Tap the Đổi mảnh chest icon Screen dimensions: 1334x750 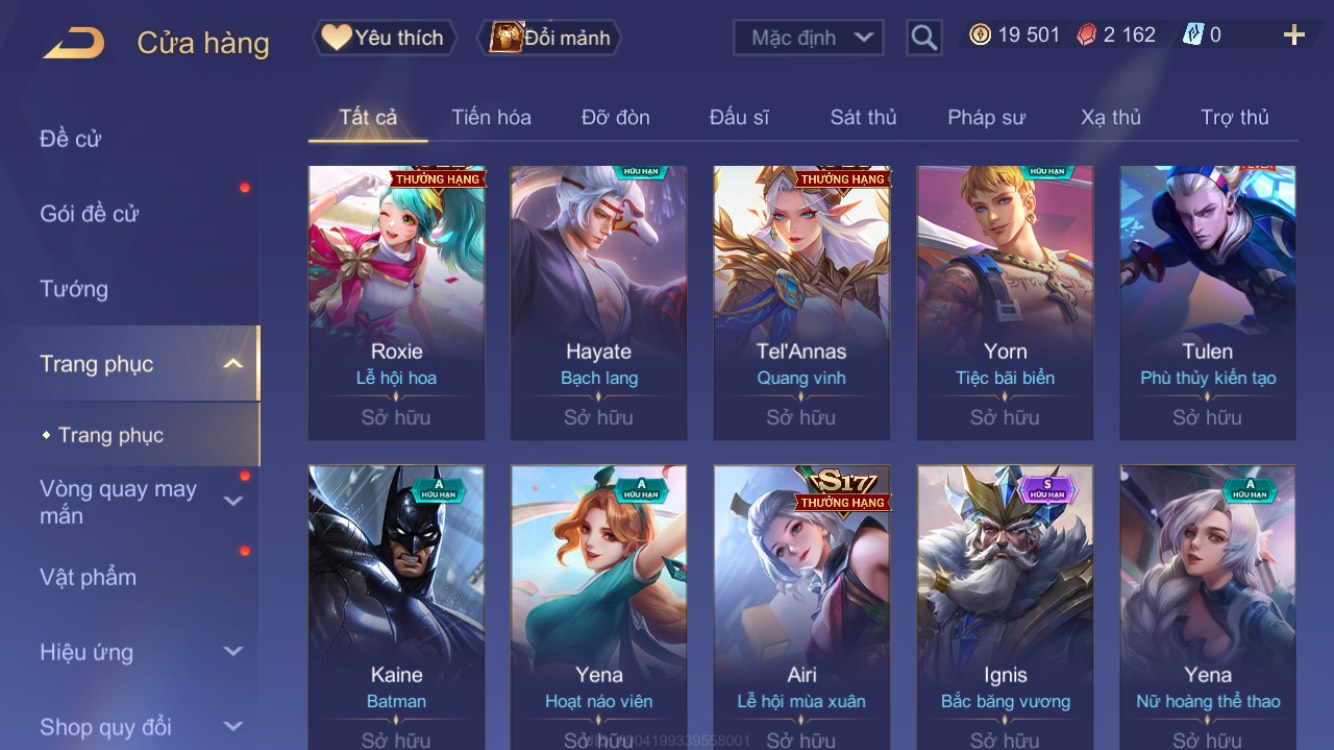(x=506, y=38)
